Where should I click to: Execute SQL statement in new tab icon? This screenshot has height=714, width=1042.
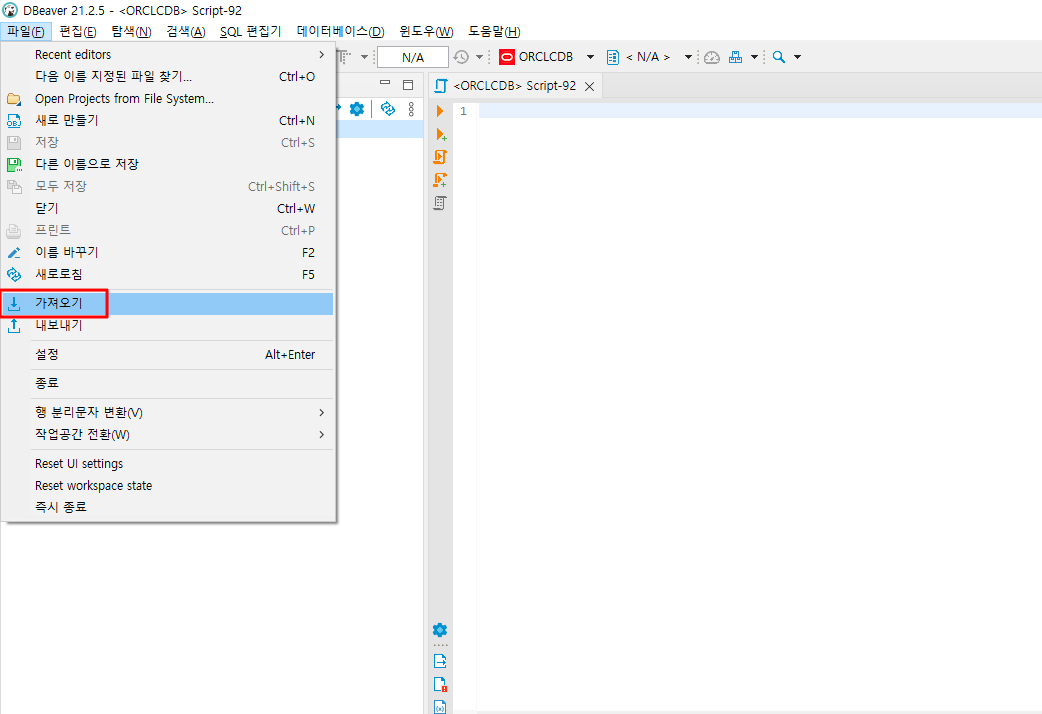click(441, 134)
